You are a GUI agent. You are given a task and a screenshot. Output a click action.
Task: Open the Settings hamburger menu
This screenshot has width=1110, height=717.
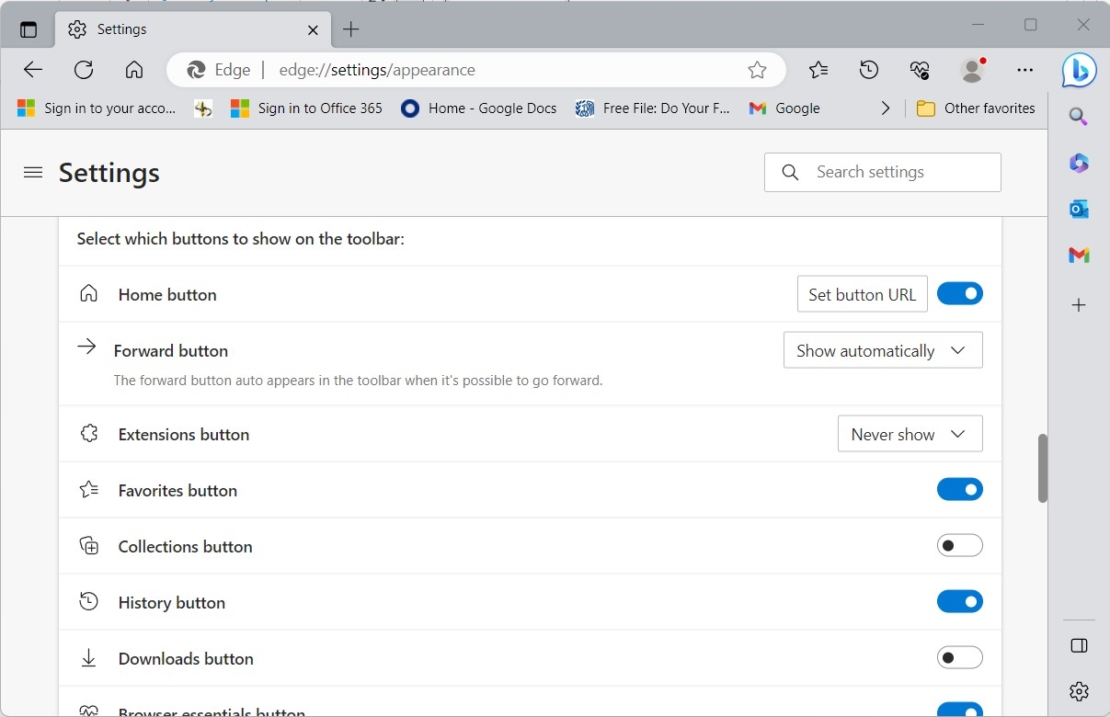[33, 172]
